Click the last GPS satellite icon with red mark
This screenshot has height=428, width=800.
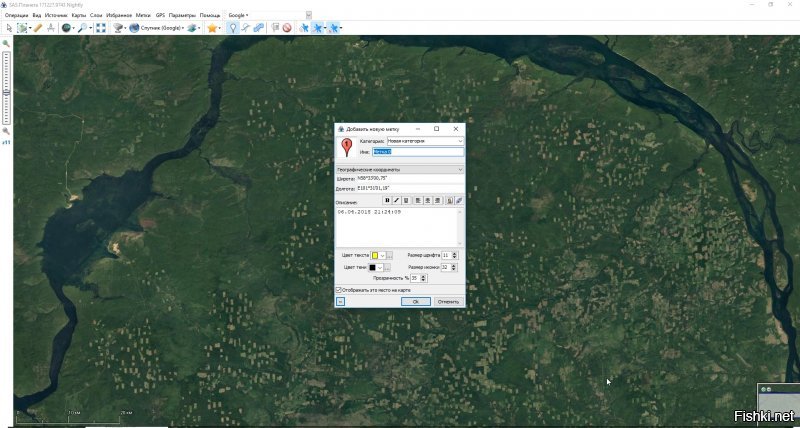[x=334, y=28]
